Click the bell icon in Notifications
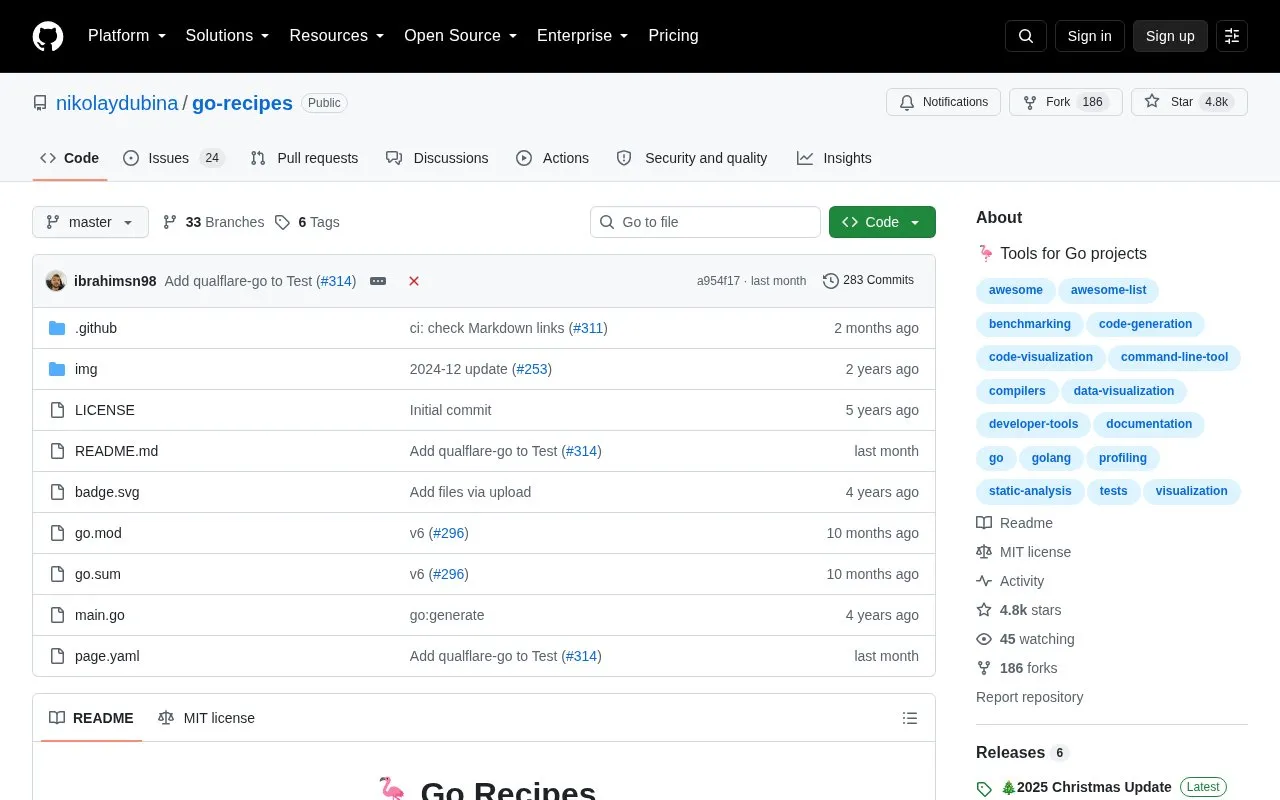1280x800 pixels. click(x=907, y=102)
